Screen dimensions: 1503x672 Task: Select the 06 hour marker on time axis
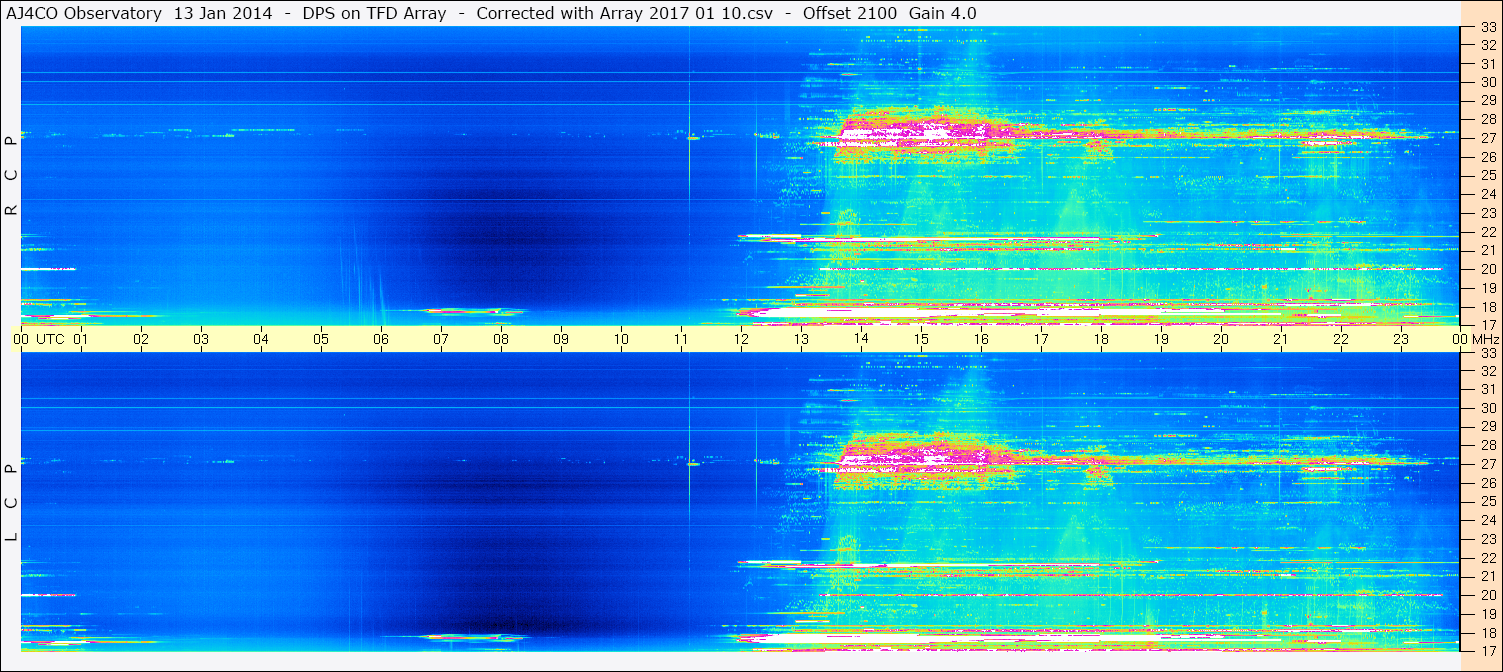coord(381,339)
